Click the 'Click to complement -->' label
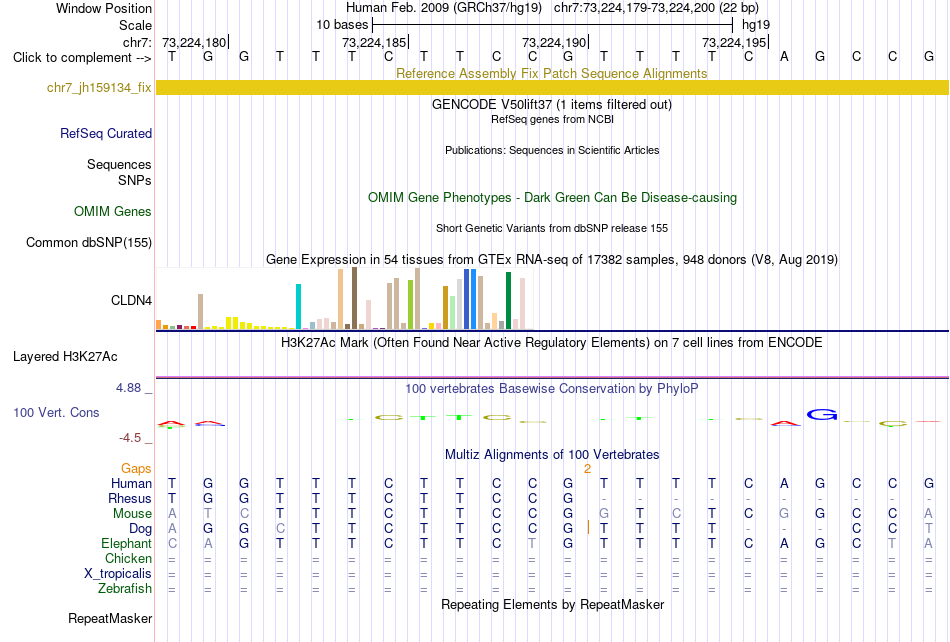The image size is (950, 642). click(82, 58)
